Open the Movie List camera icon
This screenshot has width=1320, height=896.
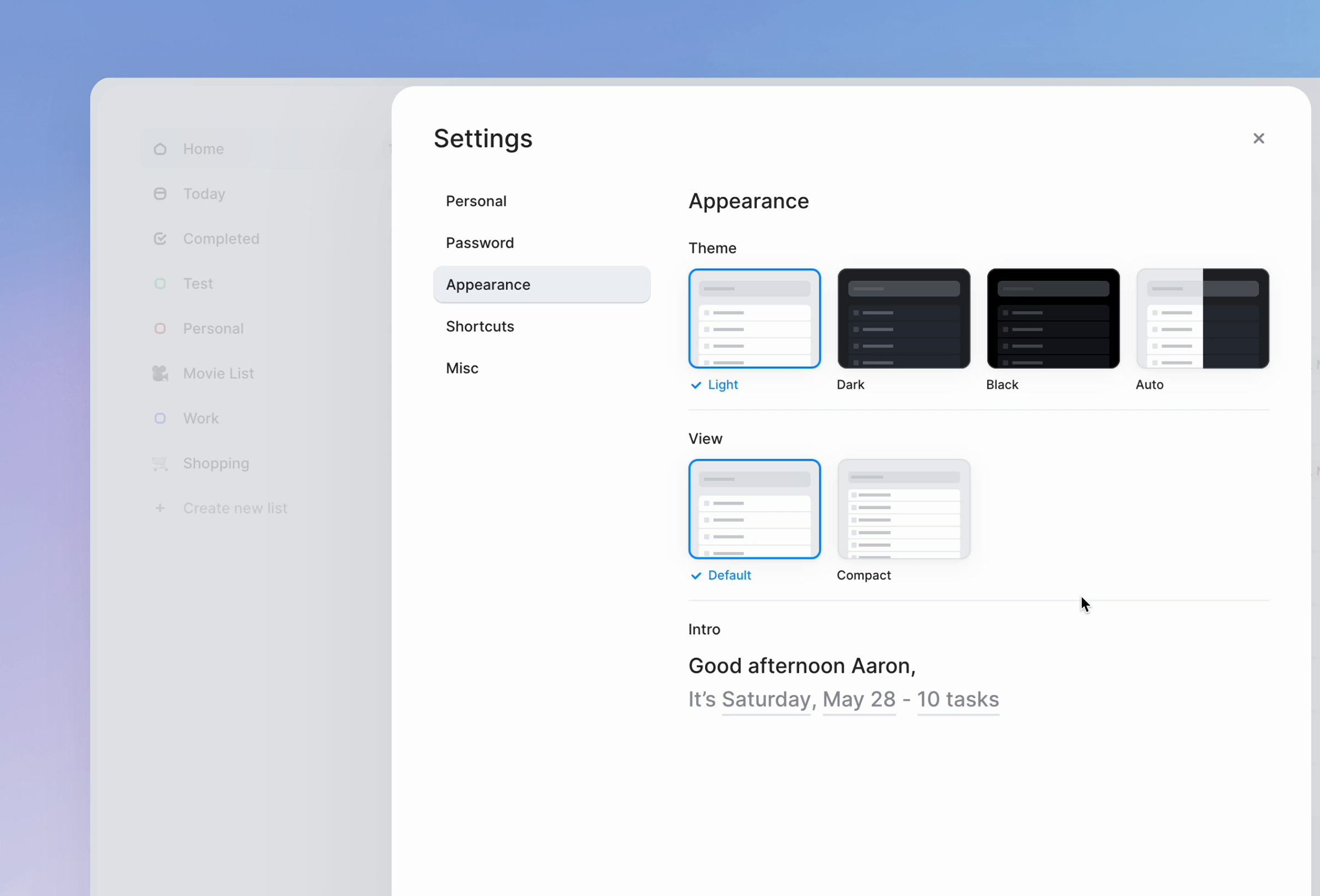pos(159,373)
